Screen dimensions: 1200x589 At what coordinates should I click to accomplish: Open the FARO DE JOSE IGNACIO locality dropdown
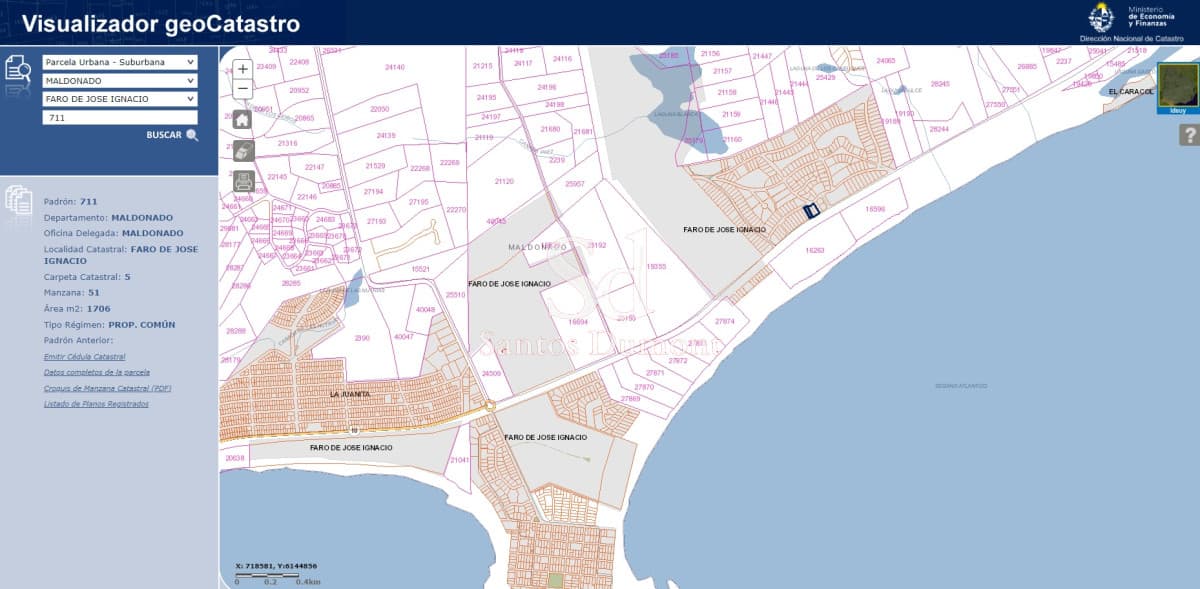pyautogui.click(x=120, y=99)
